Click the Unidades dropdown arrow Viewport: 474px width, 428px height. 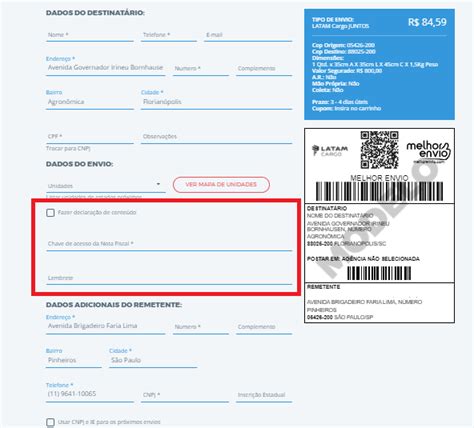pyautogui.click(x=158, y=184)
